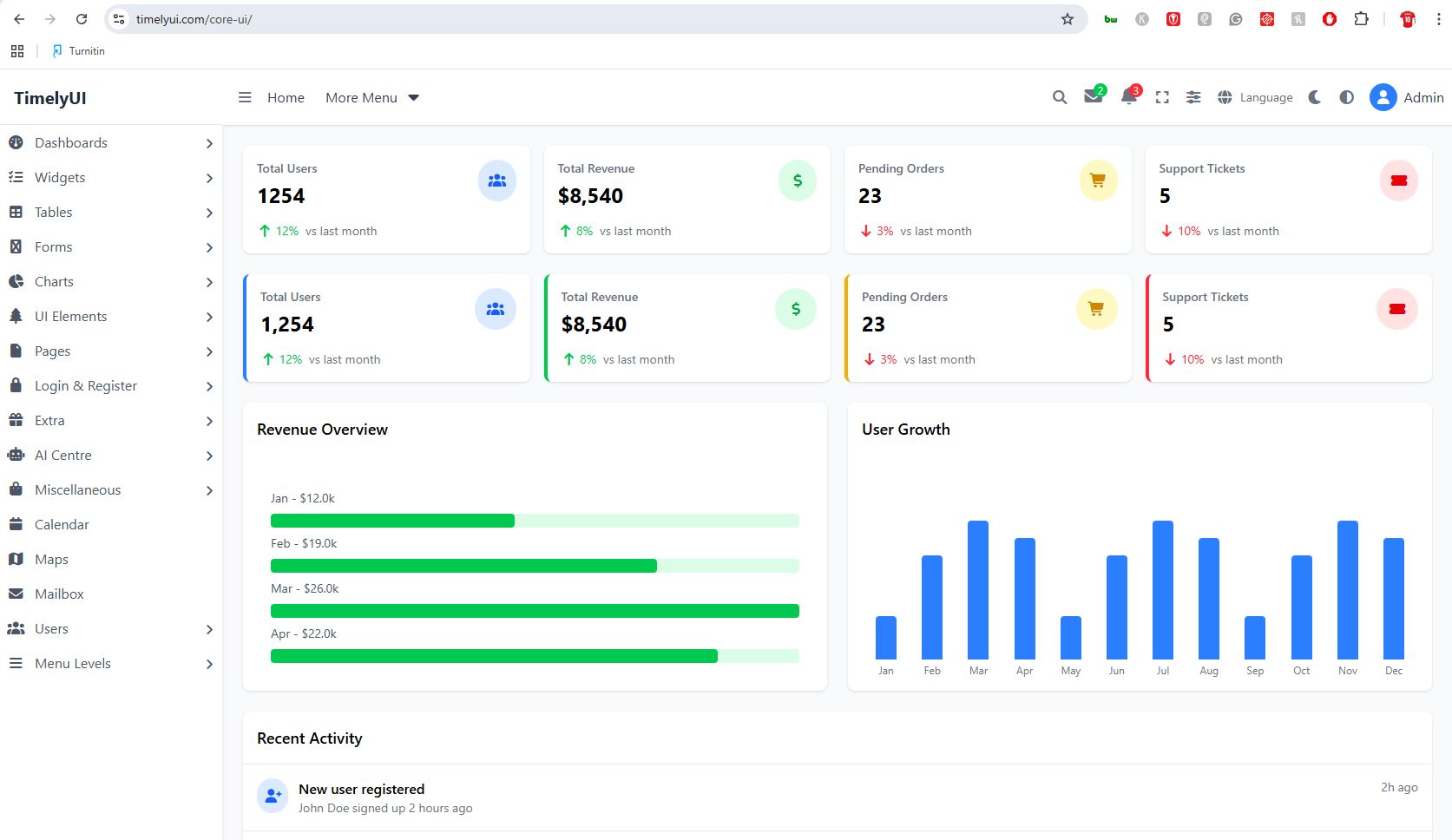The width and height of the screenshot is (1452, 840).
Task: Open the mail messages envelope icon
Action: [1094, 96]
